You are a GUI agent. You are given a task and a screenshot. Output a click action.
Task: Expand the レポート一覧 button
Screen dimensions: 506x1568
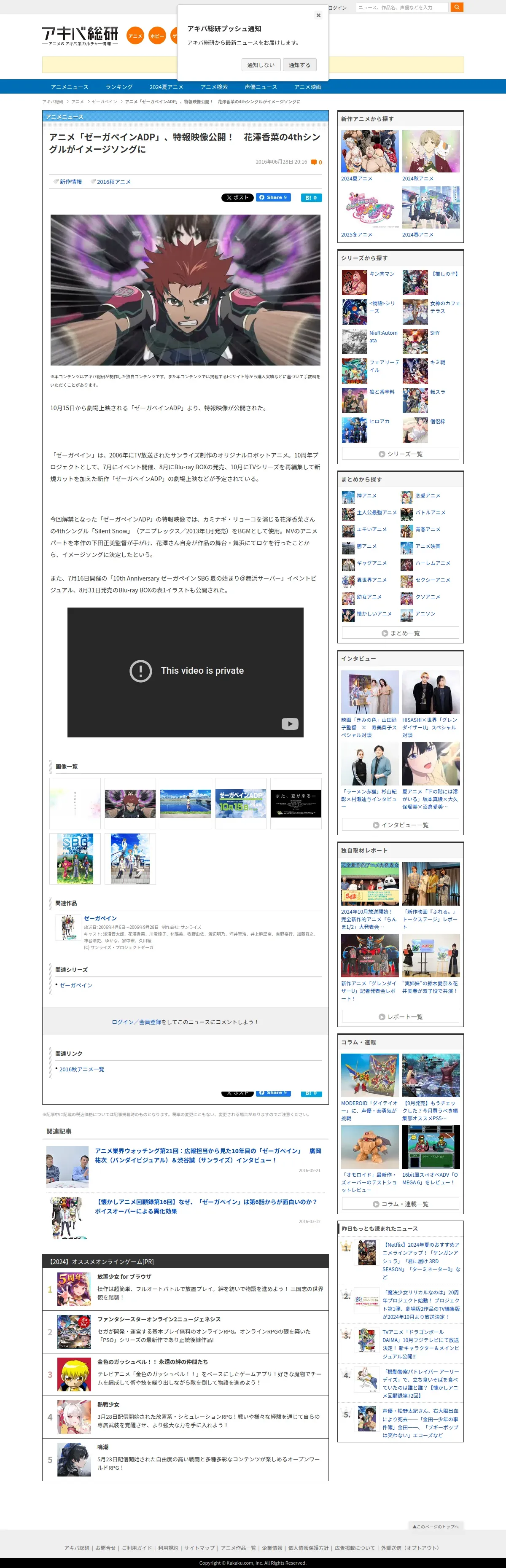tap(400, 1017)
